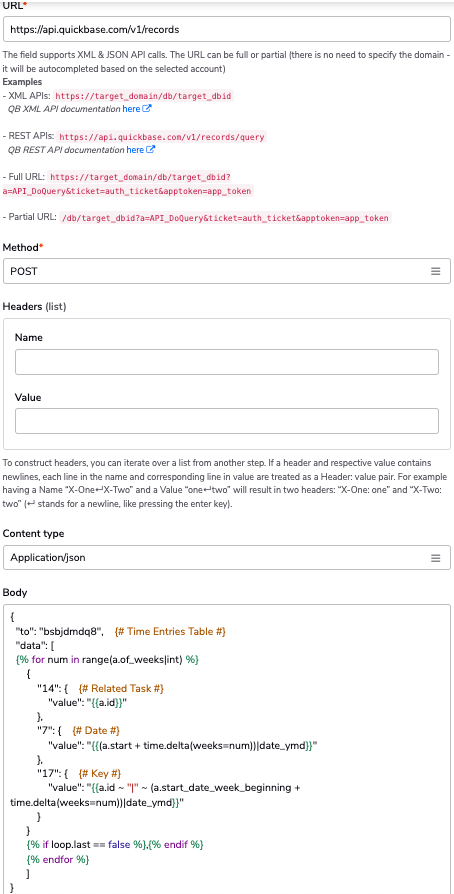Screen dimensions: 454x894
Task: Click the Partial URL example code snippet
Action: tap(226, 218)
